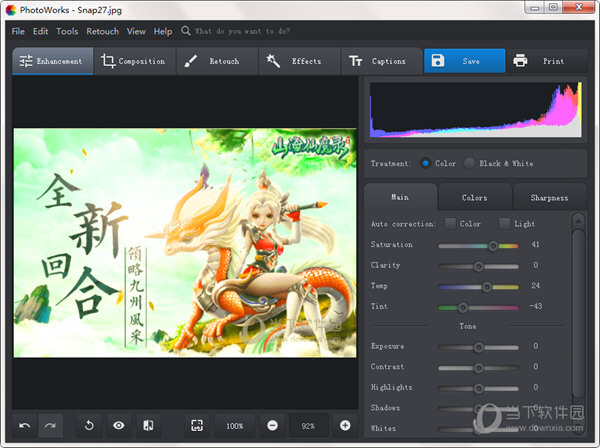Open the Effects tab
This screenshot has height=448, width=600.
pyautogui.click(x=299, y=61)
